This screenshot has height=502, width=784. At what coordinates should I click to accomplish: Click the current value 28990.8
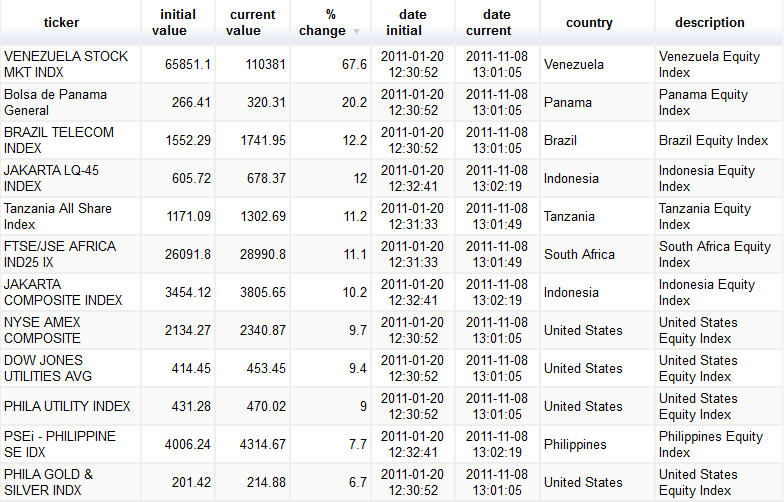coord(262,254)
